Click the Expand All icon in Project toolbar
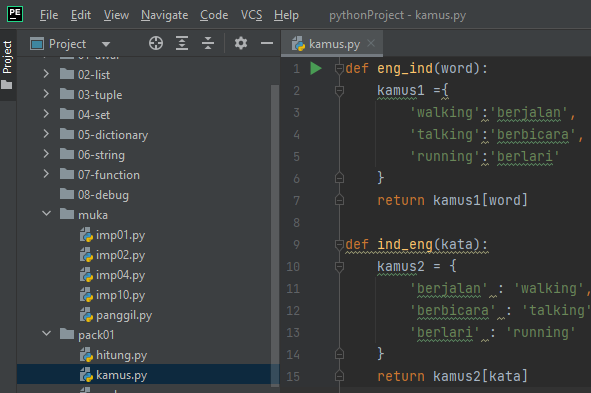The image size is (591, 393). [x=182, y=43]
